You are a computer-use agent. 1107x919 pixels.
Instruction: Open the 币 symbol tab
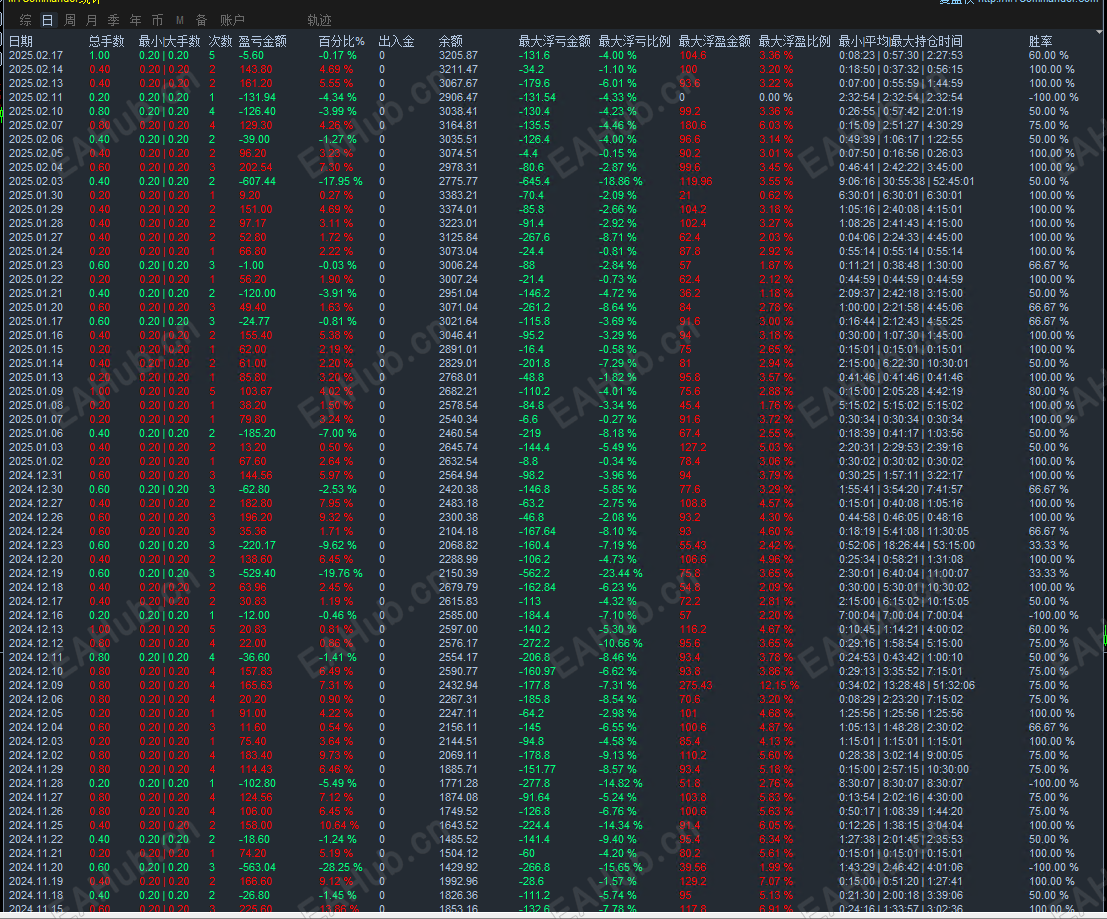157,20
